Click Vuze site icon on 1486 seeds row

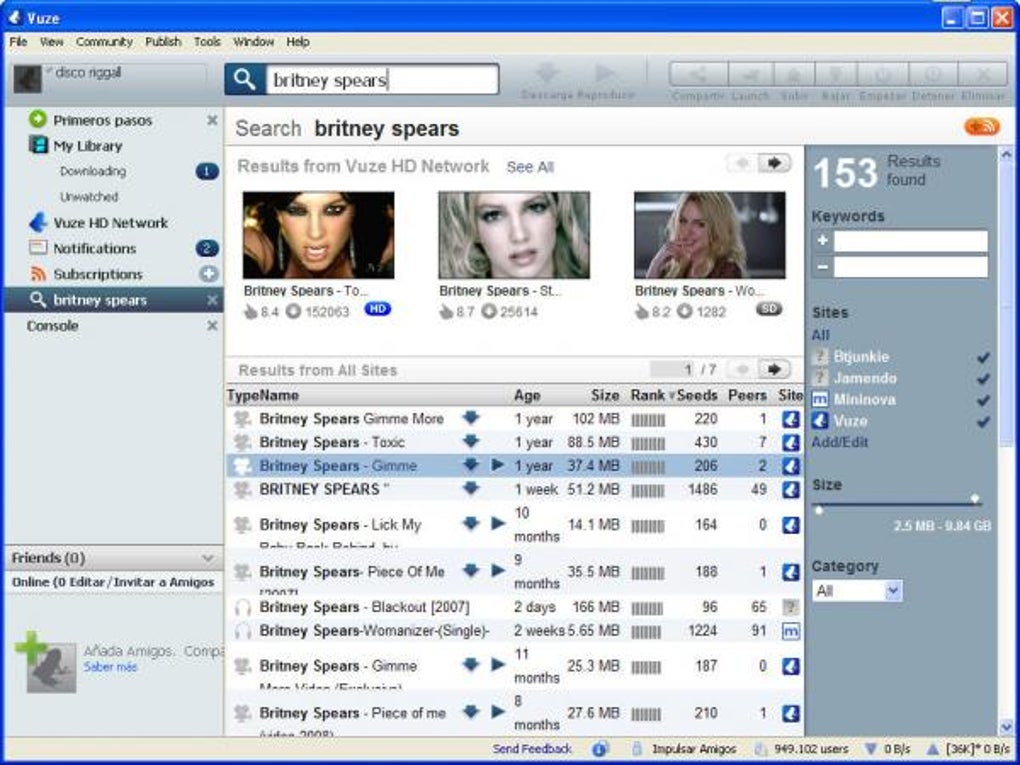click(x=790, y=489)
